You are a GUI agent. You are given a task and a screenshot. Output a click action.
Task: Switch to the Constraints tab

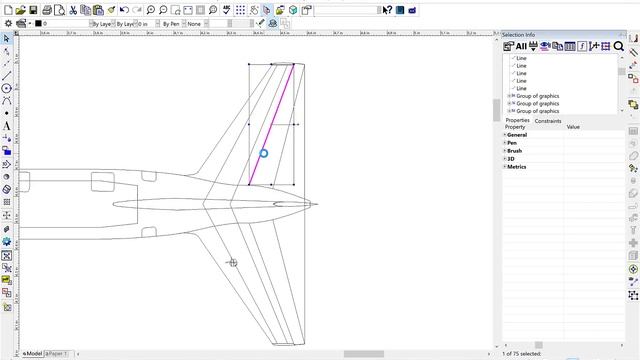point(548,121)
